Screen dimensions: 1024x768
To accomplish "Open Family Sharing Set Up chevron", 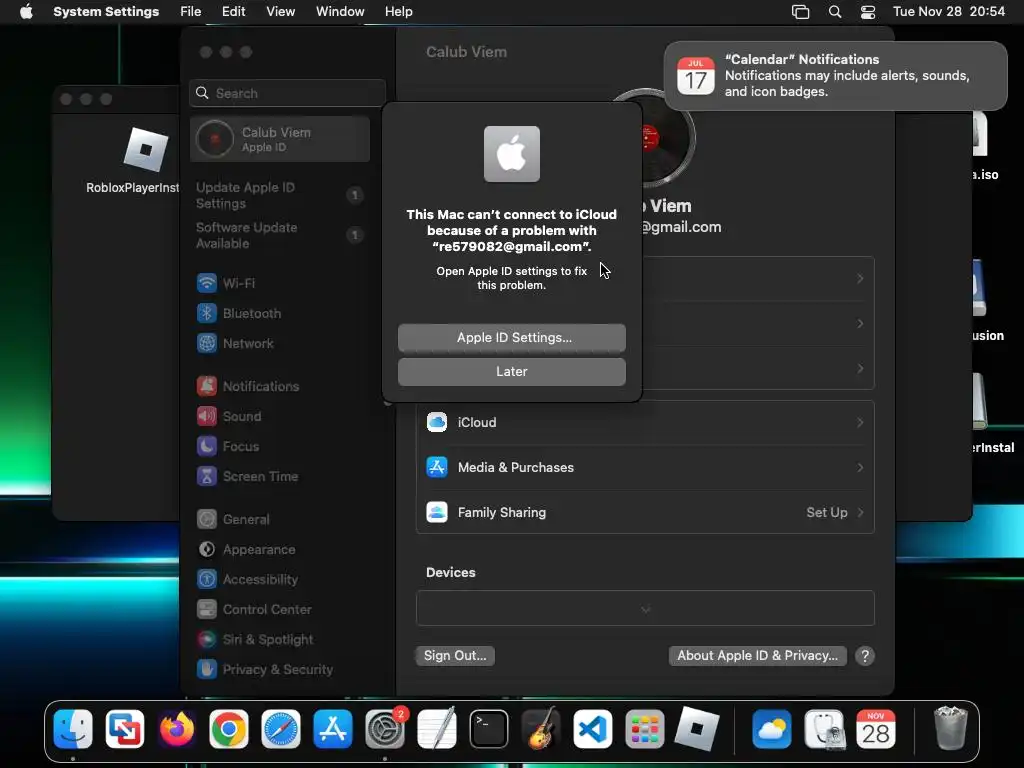I will pyautogui.click(x=860, y=513).
